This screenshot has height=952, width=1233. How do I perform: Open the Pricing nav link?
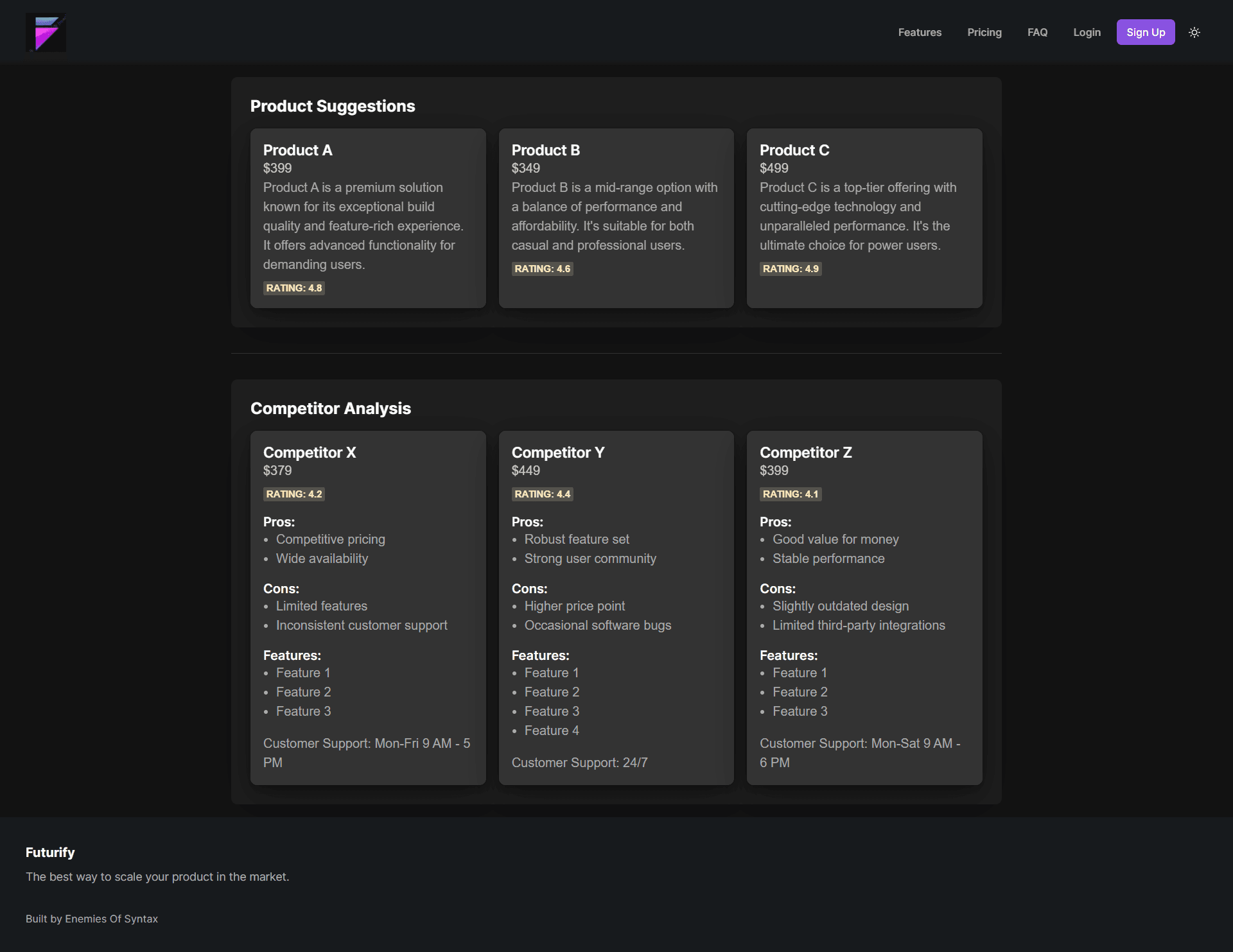pos(984,32)
